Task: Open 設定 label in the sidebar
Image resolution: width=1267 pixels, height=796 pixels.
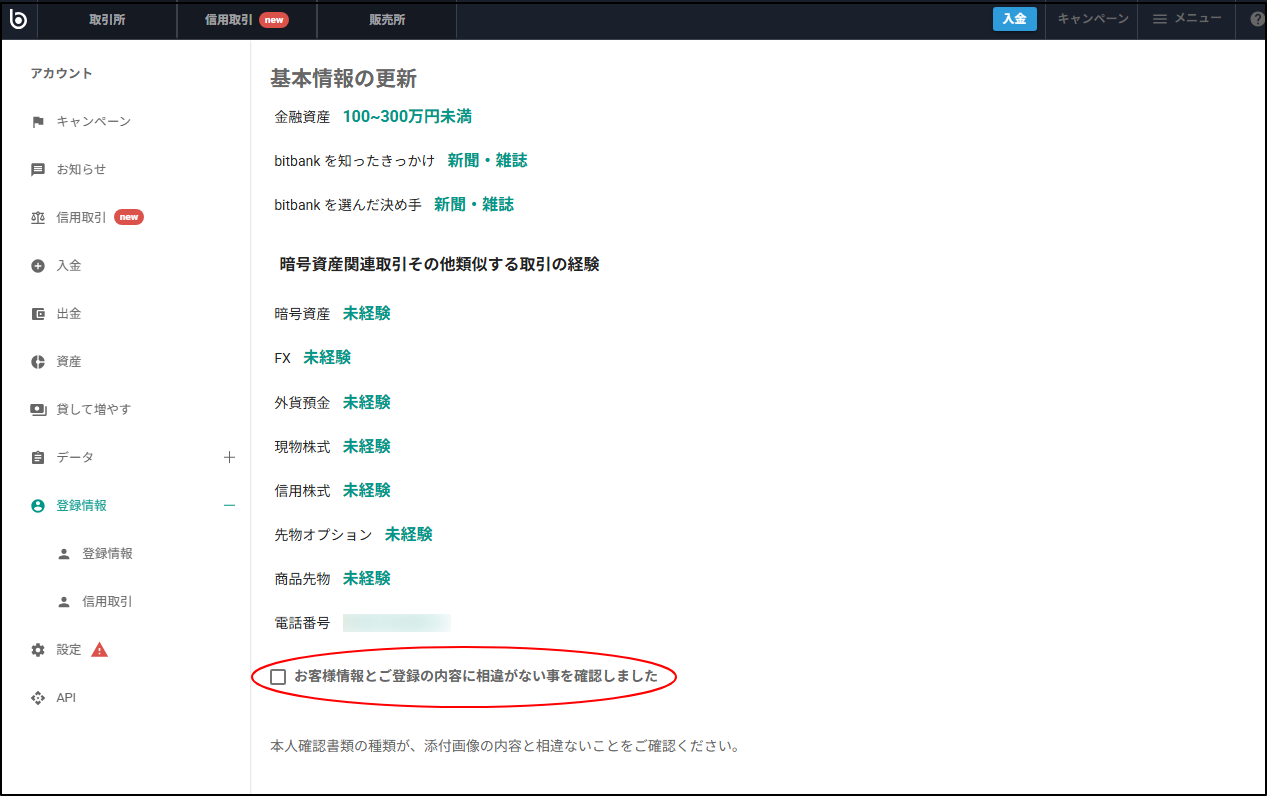Action: pos(69,650)
